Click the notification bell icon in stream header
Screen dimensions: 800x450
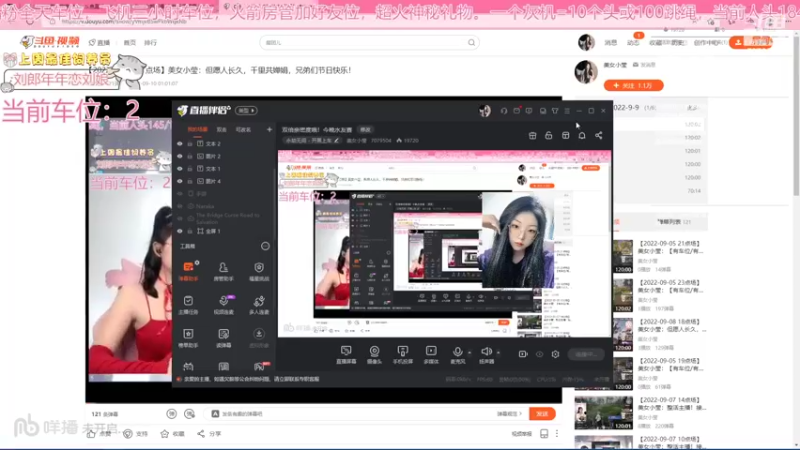tap(582, 135)
